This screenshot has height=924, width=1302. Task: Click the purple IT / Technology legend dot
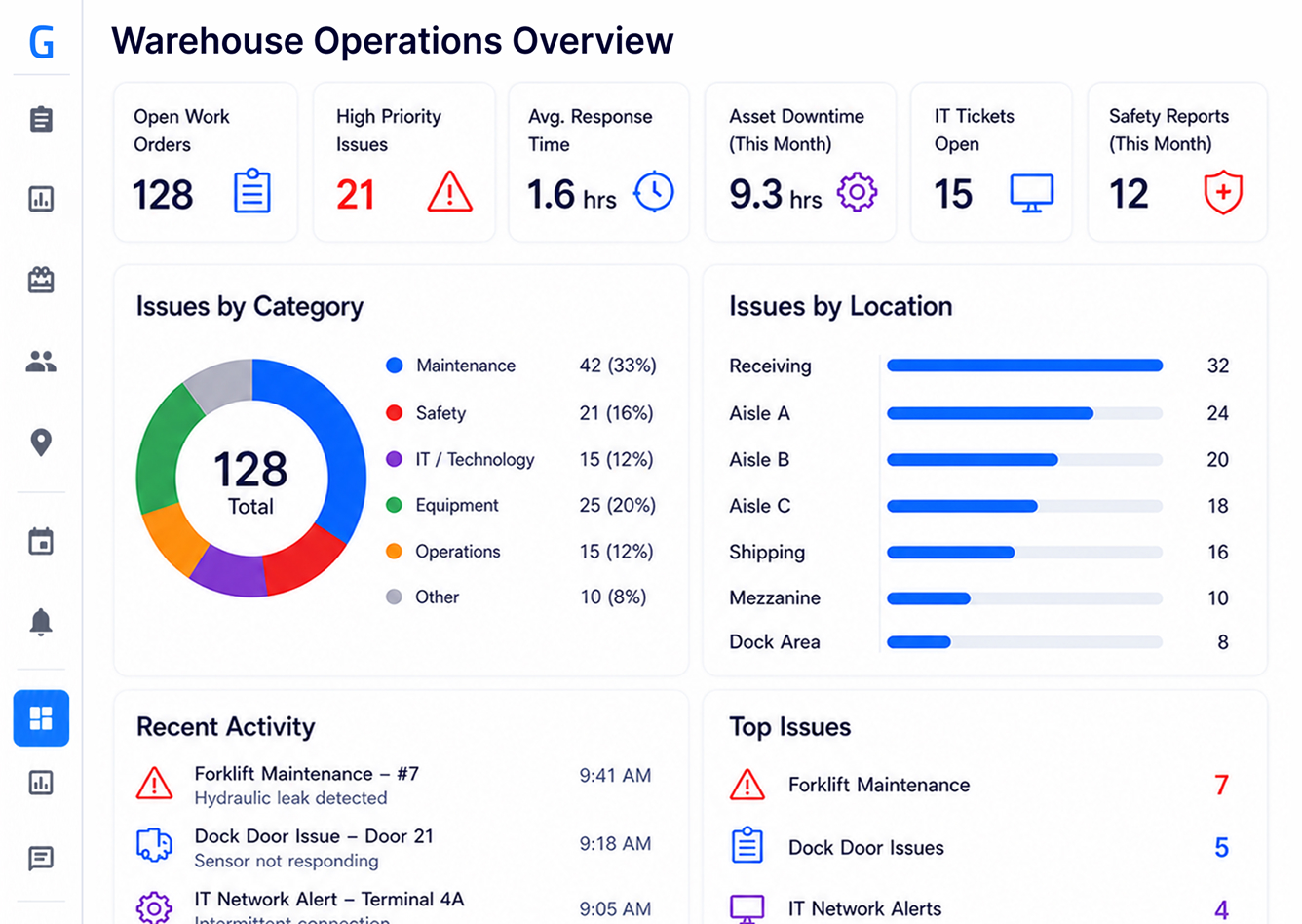point(395,459)
